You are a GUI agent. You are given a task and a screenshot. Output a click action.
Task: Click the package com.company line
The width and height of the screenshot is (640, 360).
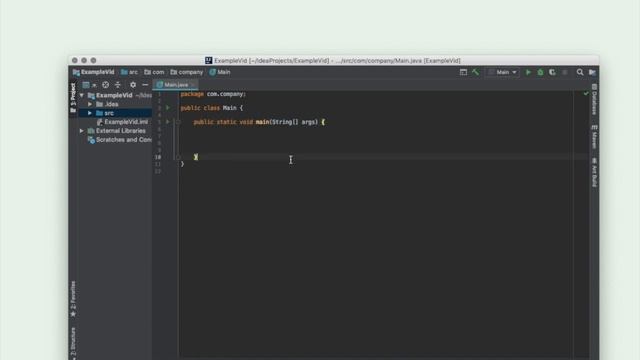(x=213, y=94)
